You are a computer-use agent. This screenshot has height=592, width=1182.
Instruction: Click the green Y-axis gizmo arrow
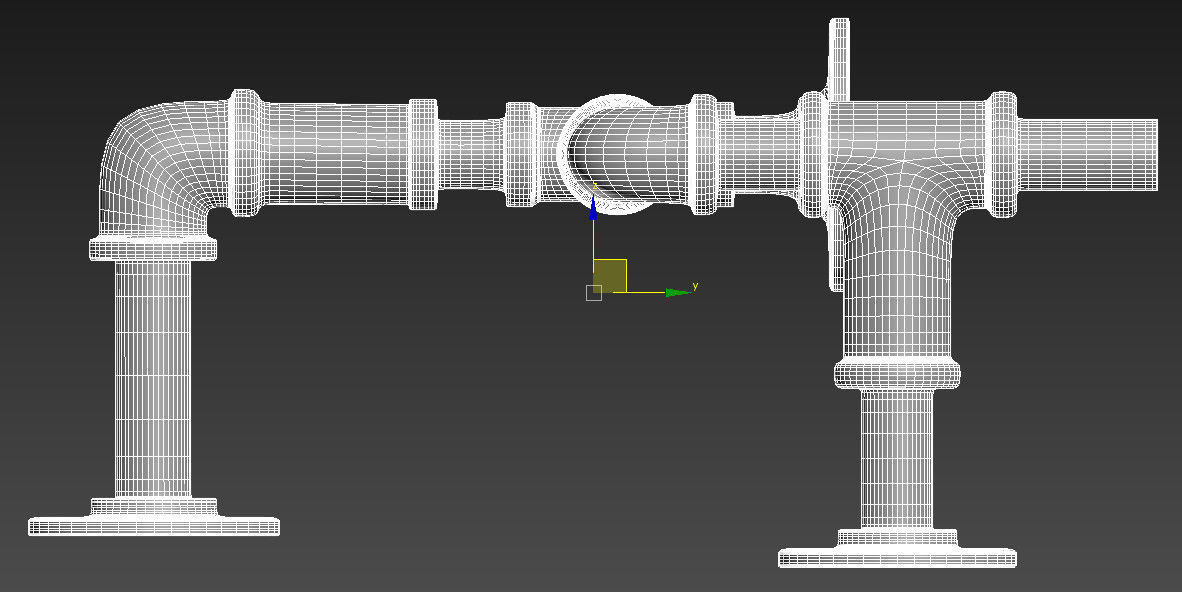tap(678, 292)
